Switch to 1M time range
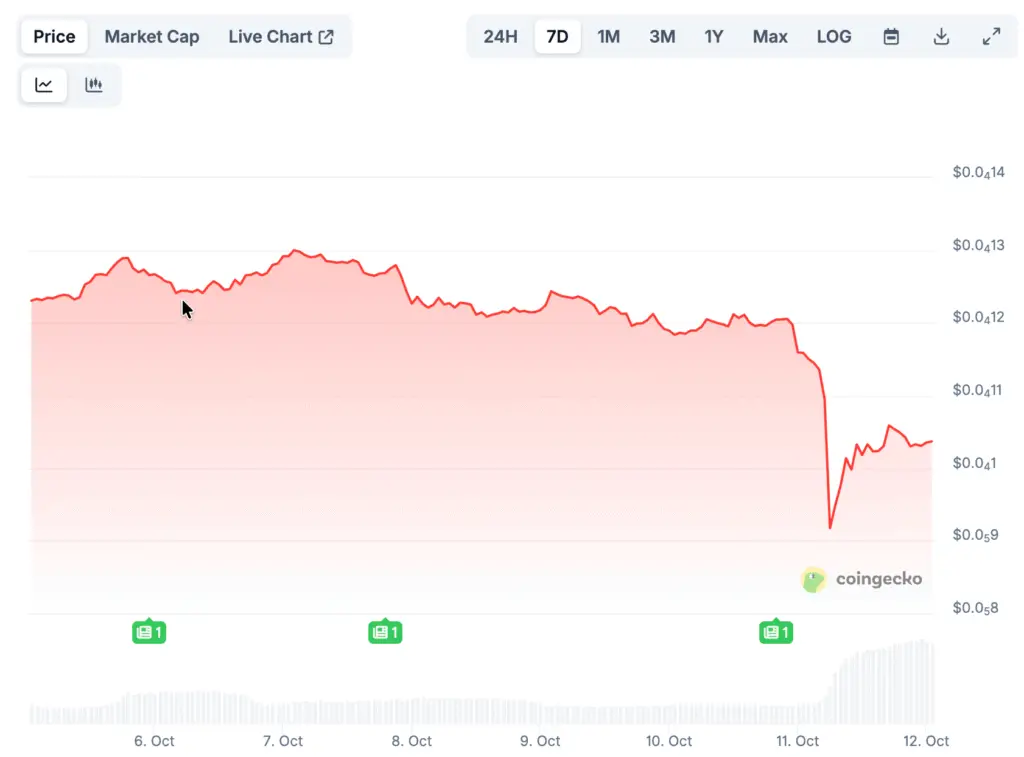Image resolution: width=1024 pixels, height=757 pixels. pos(608,37)
